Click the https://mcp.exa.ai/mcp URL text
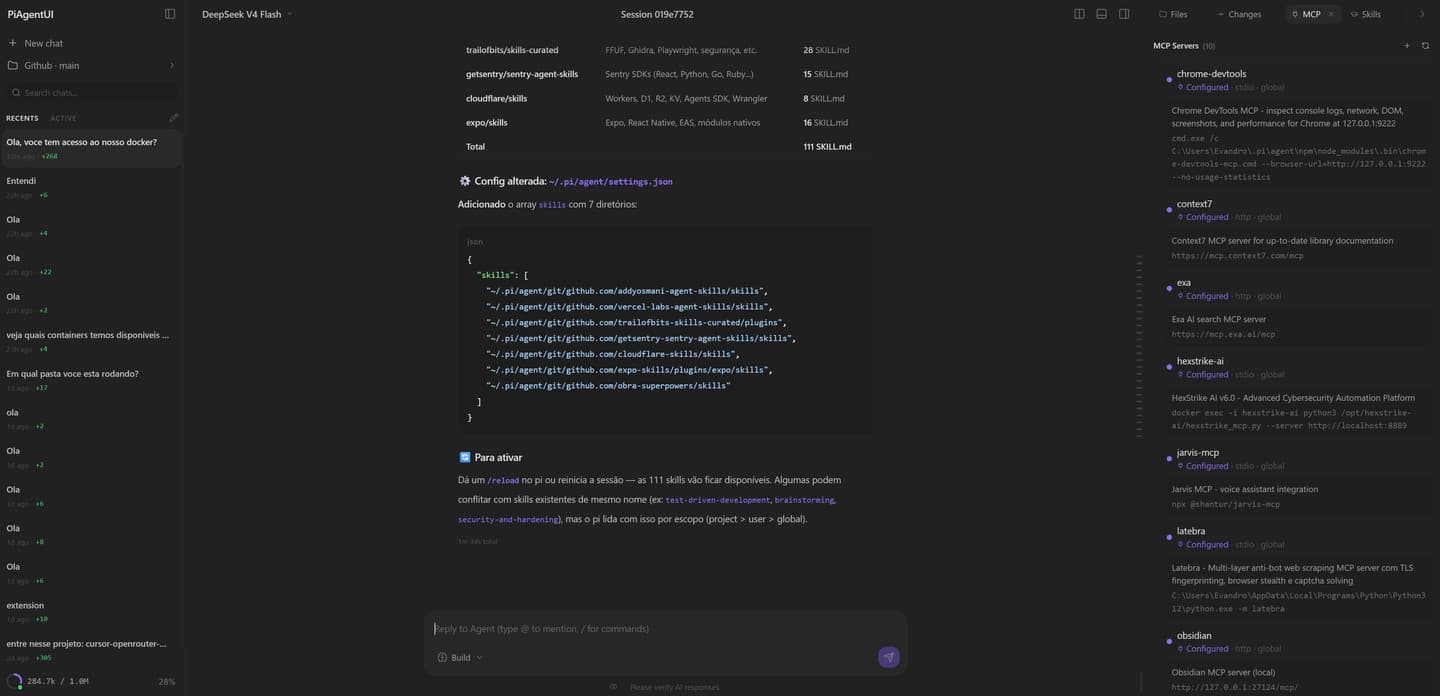Screen dimensions: 1440x696 tap(1223, 334)
